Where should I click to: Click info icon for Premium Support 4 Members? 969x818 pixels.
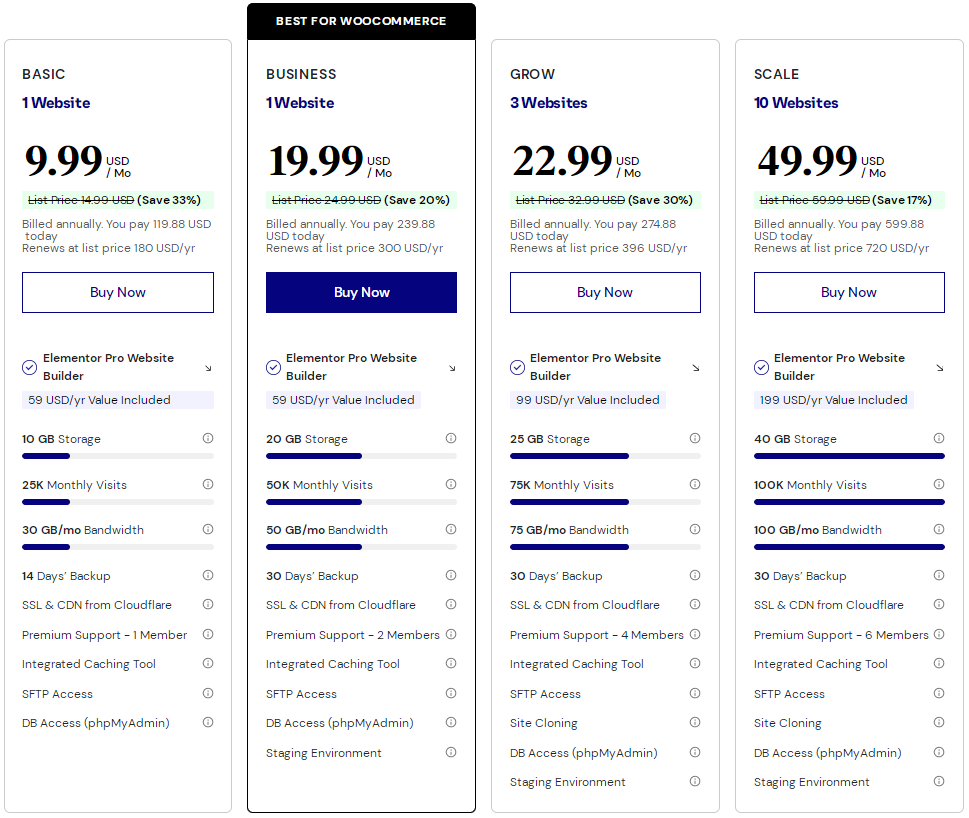(695, 634)
